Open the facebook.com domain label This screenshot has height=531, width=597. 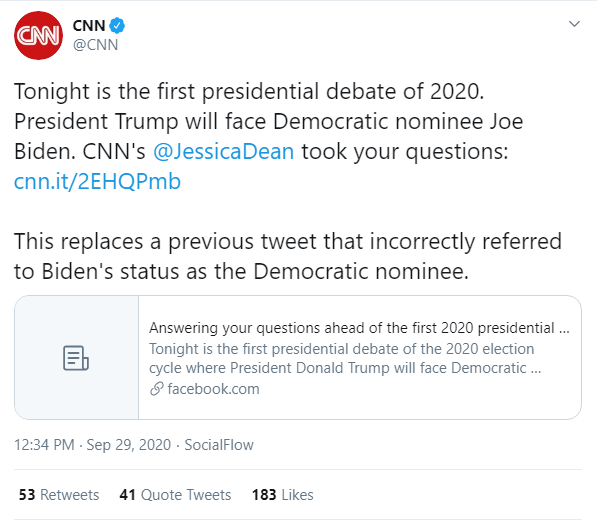[x=213, y=389]
